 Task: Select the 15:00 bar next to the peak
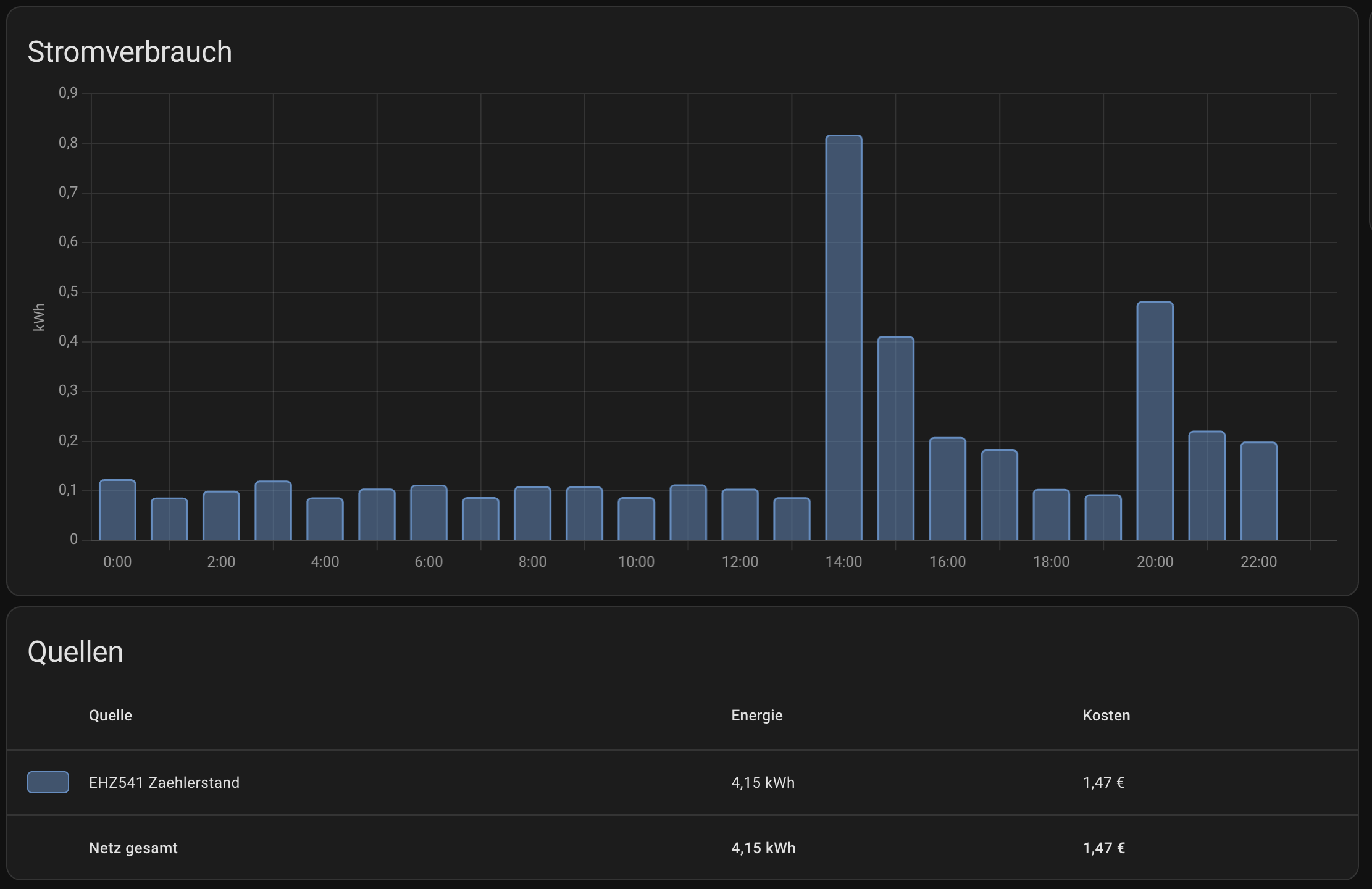click(x=895, y=438)
